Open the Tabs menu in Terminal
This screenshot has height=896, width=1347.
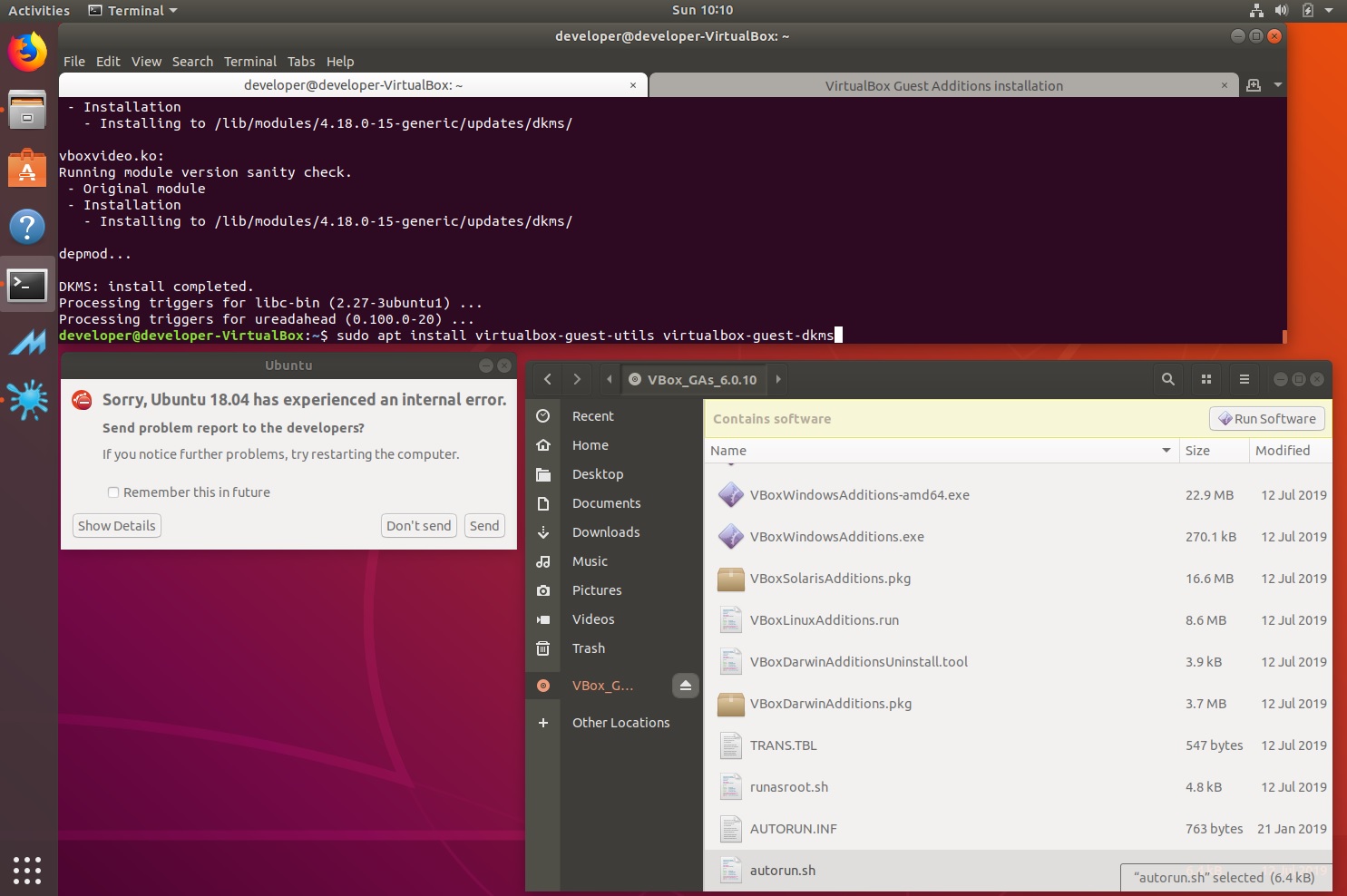tap(301, 62)
